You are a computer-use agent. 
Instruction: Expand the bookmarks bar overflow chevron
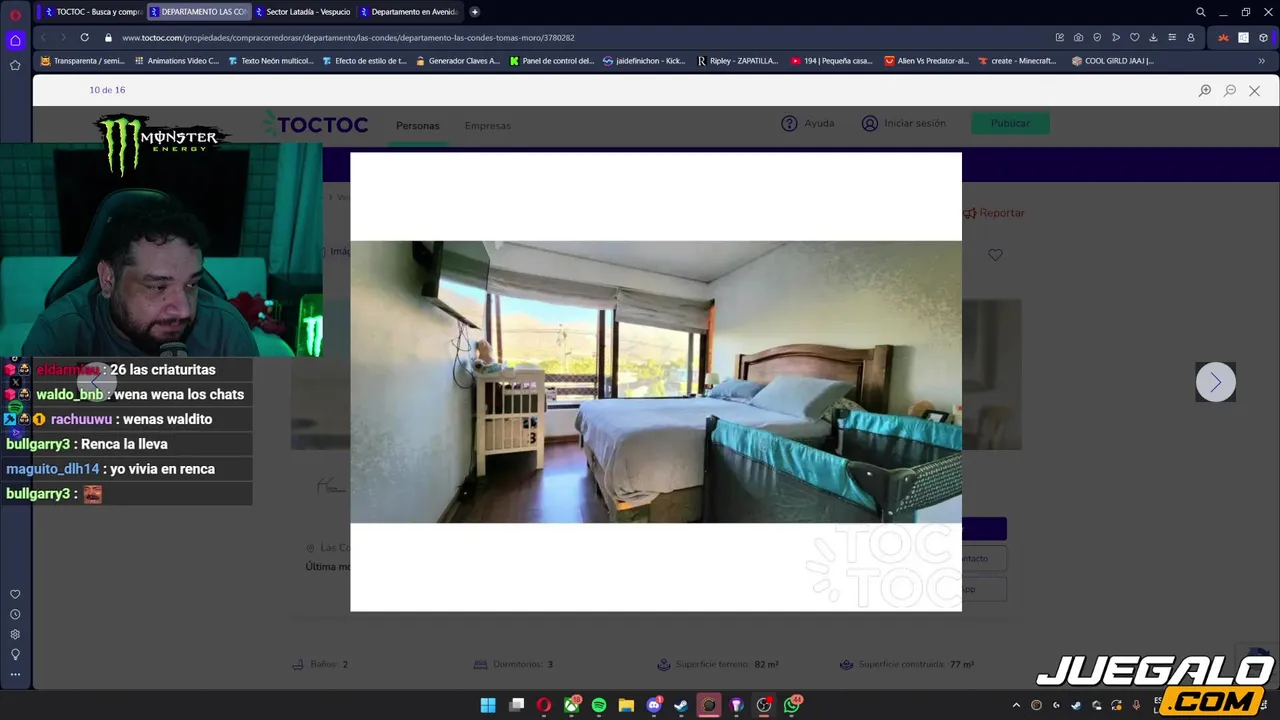coord(1261,61)
